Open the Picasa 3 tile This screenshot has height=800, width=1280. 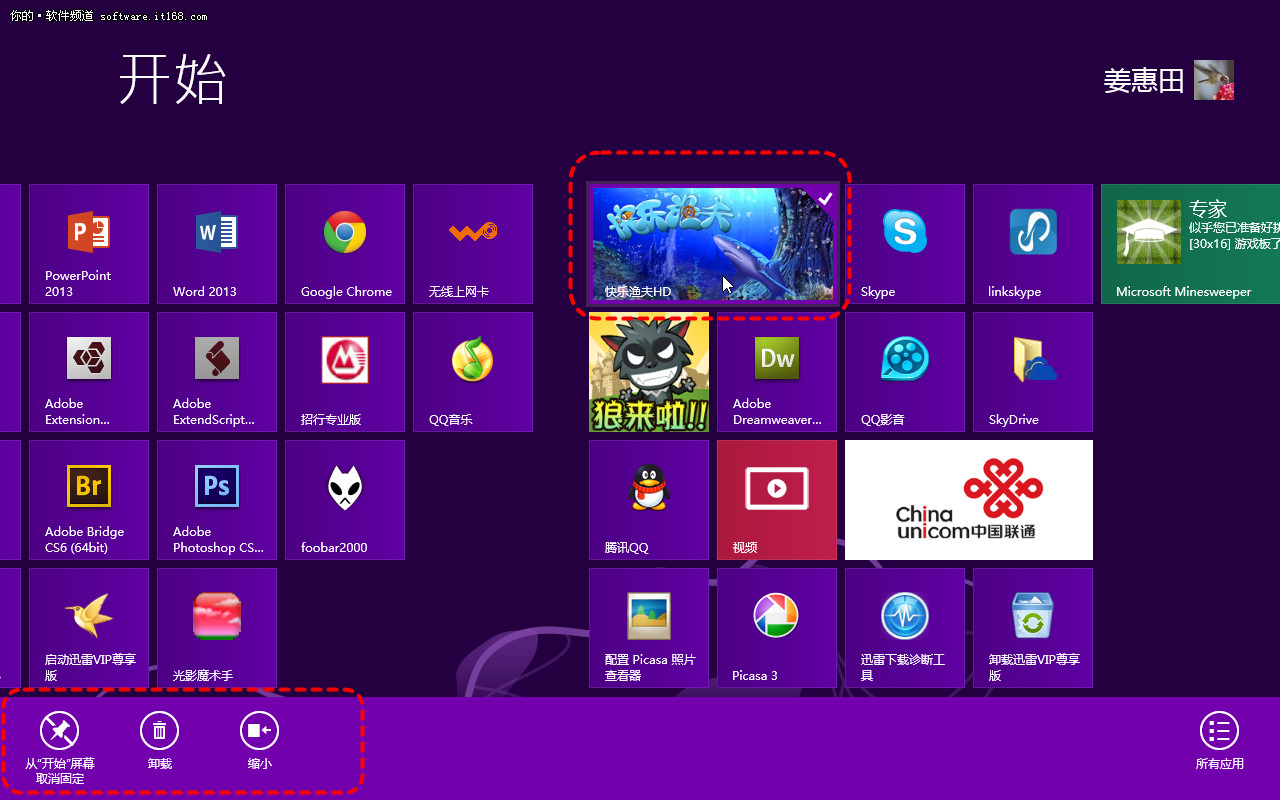[x=777, y=627]
